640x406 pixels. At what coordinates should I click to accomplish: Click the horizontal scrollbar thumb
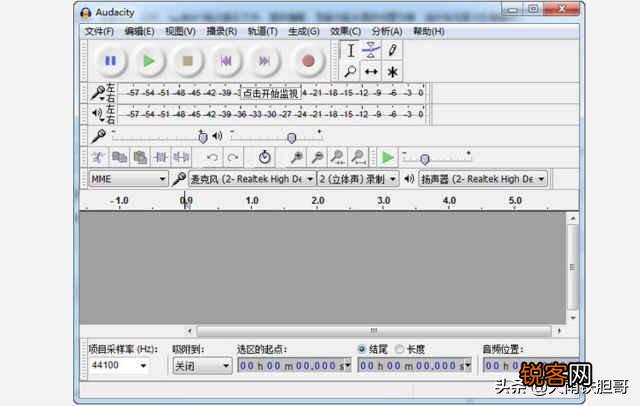373,331
